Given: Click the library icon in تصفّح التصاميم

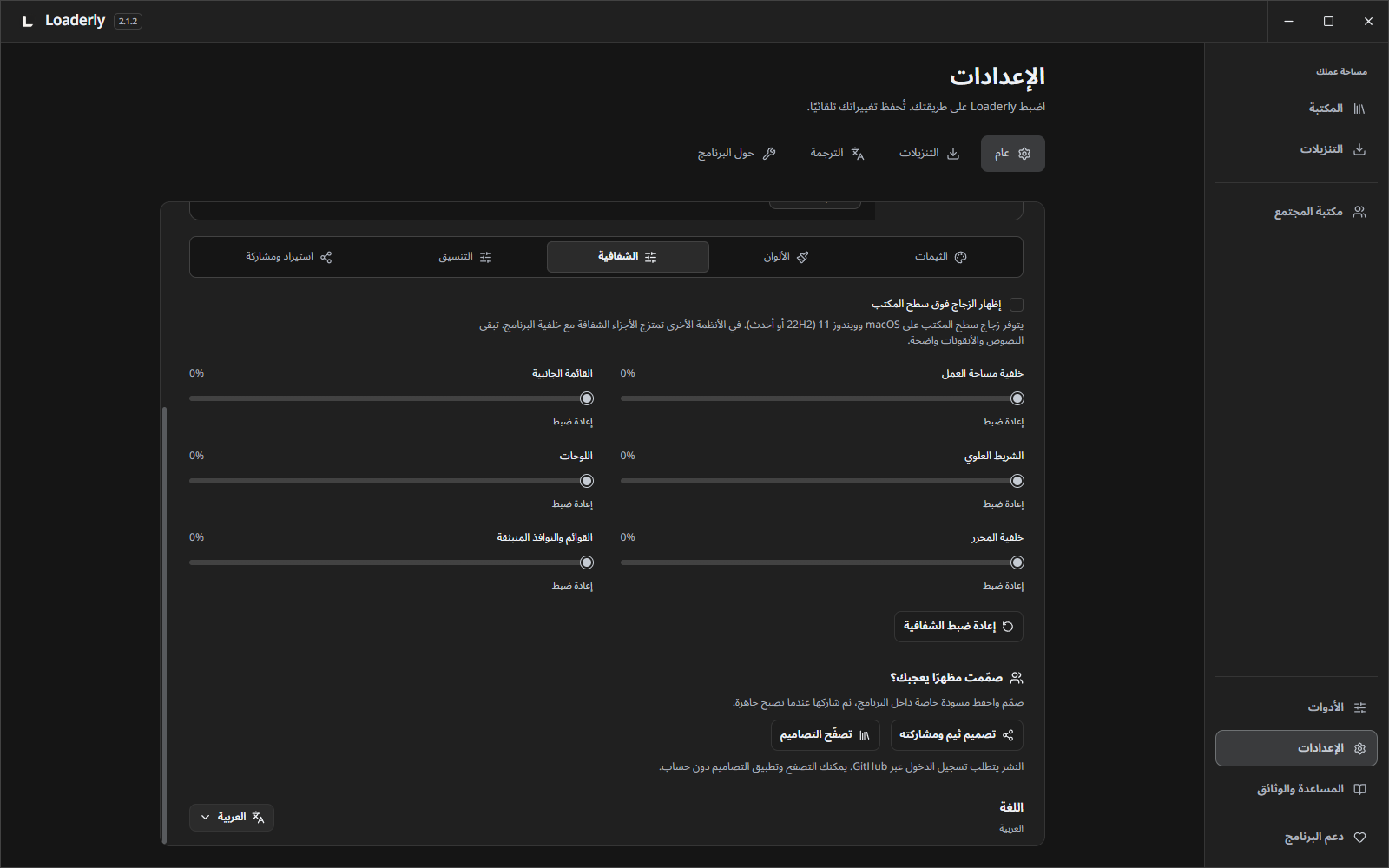Looking at the screenshot, I should click(865, 735).
